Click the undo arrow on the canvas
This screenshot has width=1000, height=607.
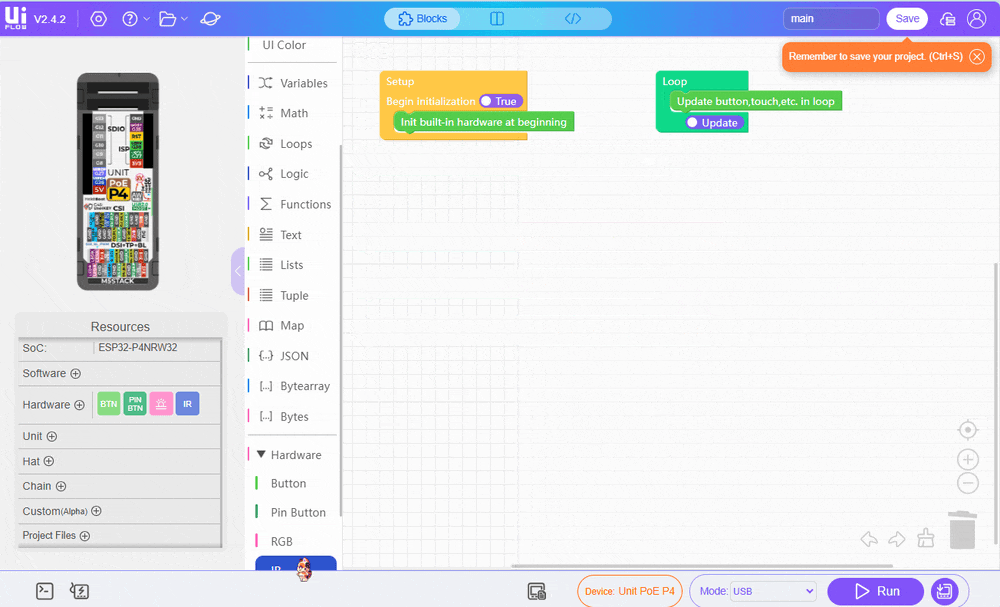[869, 539]
